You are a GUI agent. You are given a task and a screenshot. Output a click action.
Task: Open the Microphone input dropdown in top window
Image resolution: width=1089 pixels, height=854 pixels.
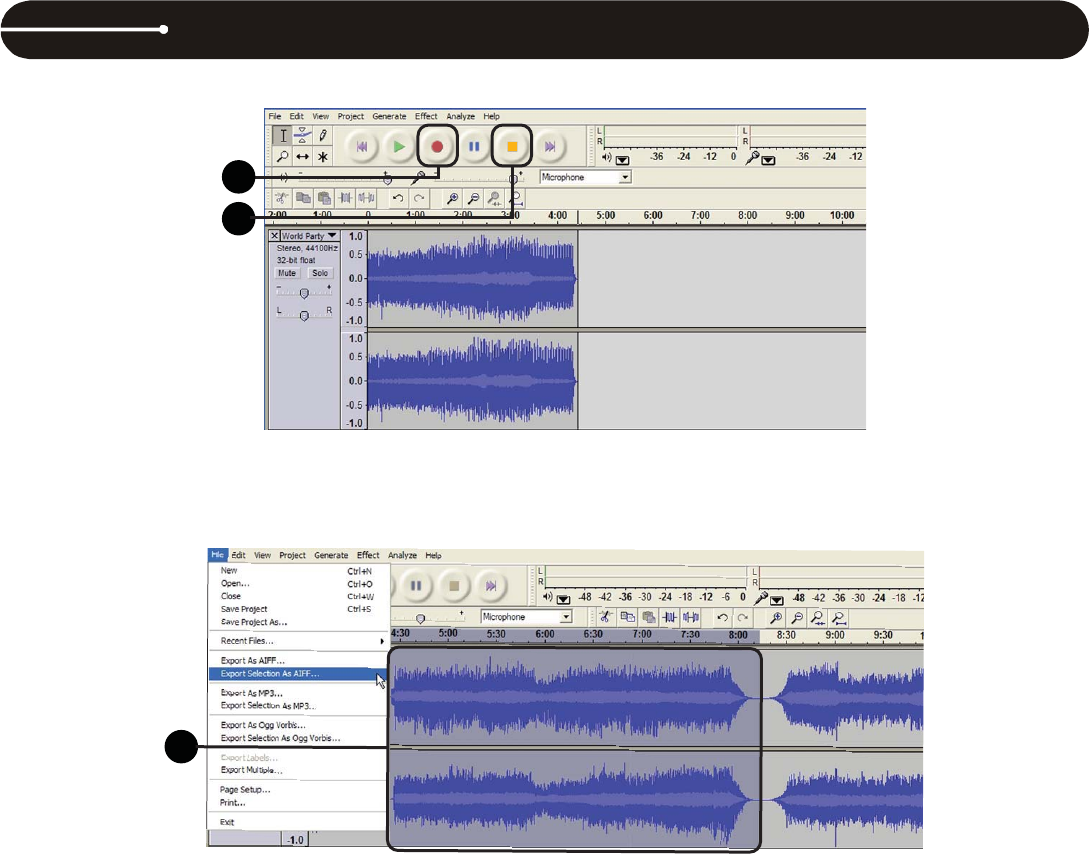coord(625,177)
